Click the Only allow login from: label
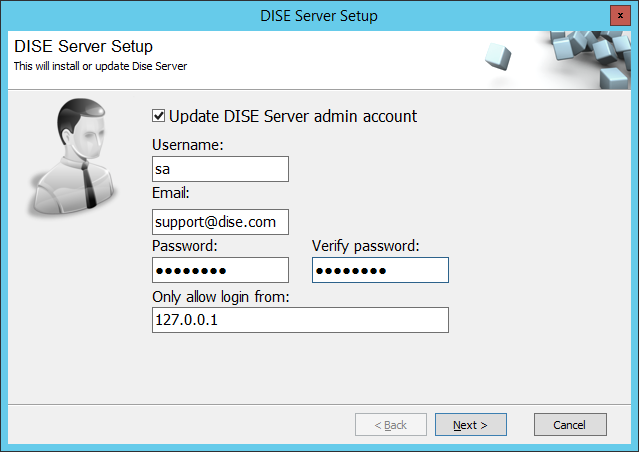This screenshot has height=452, width=639. (220, 297)
